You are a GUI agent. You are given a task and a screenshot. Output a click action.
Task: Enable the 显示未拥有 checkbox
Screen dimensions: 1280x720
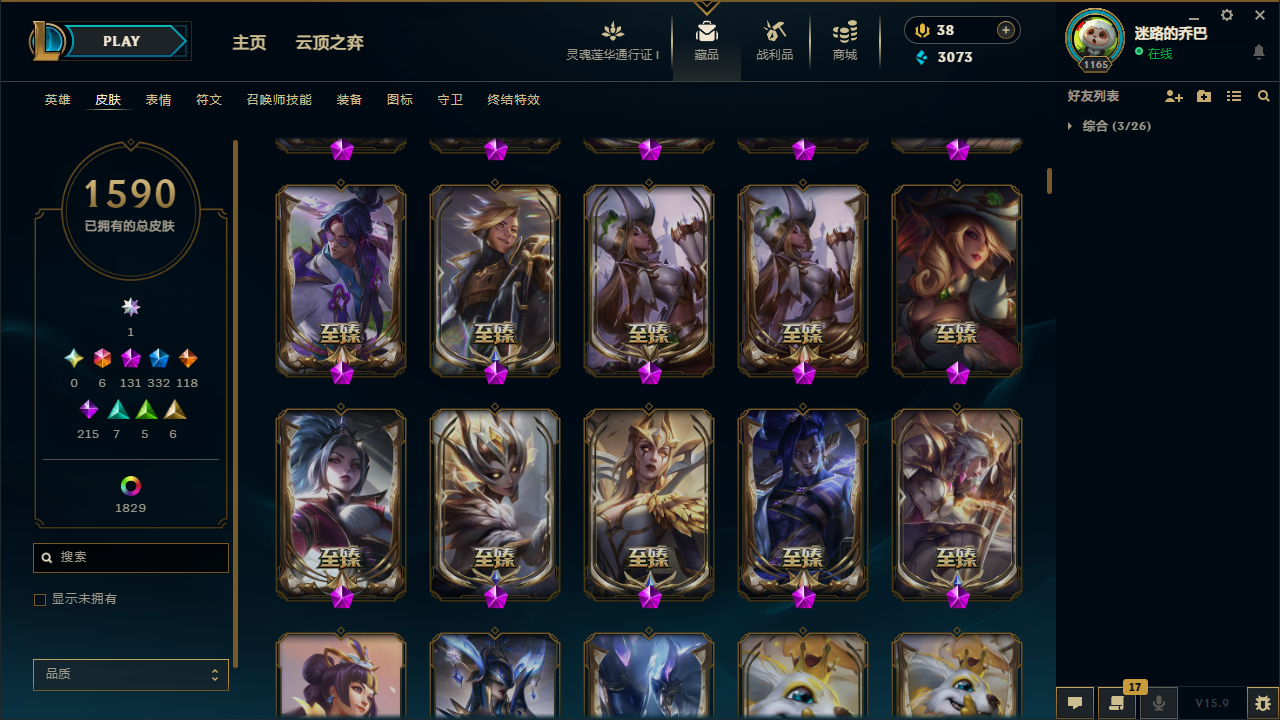tap(40, 600)
